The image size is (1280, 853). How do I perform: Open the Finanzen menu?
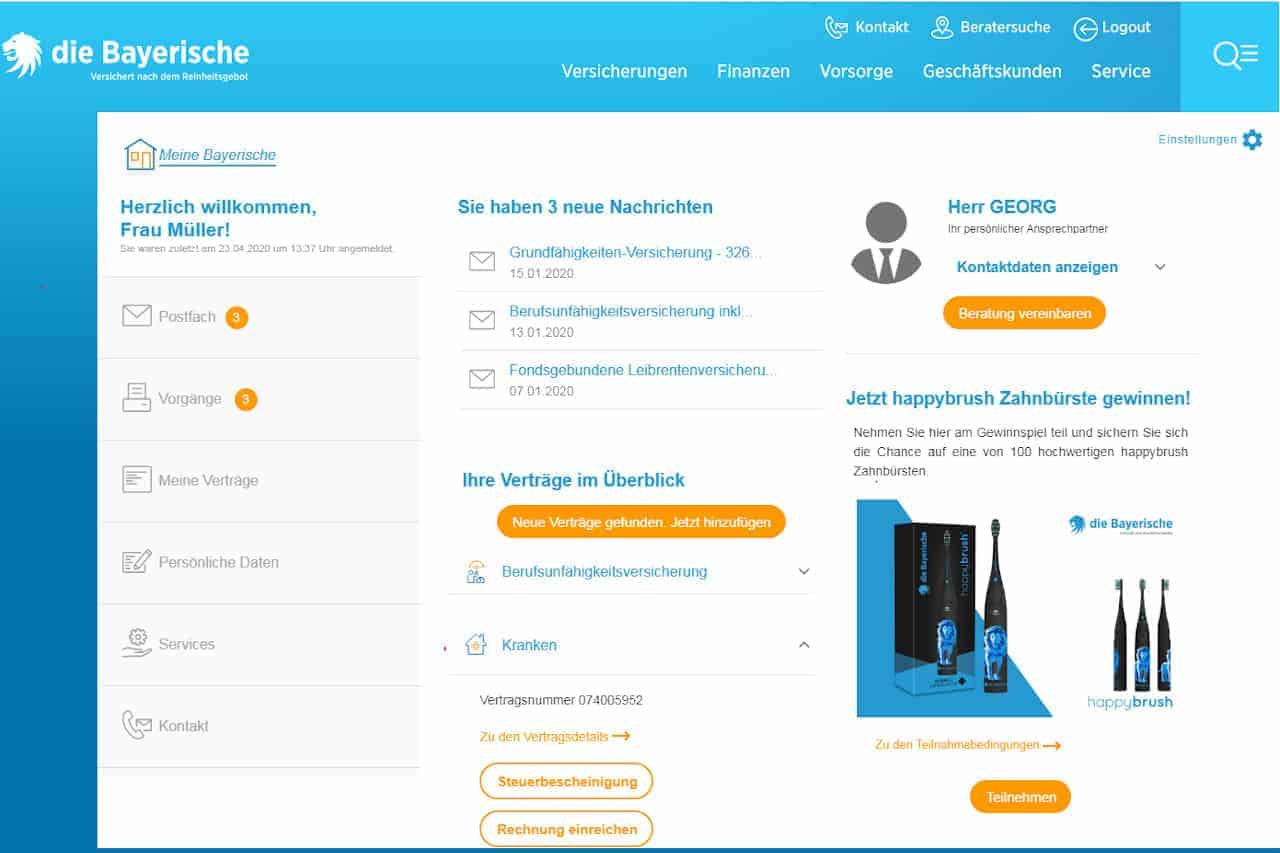[753, 71]
